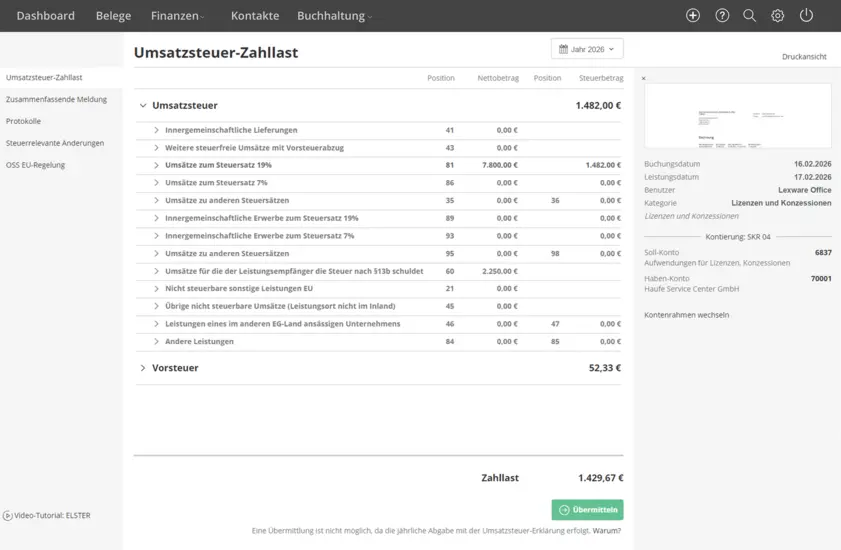Open the Buchhaltung menu
The image size is (841, 550).
point(334,16)
